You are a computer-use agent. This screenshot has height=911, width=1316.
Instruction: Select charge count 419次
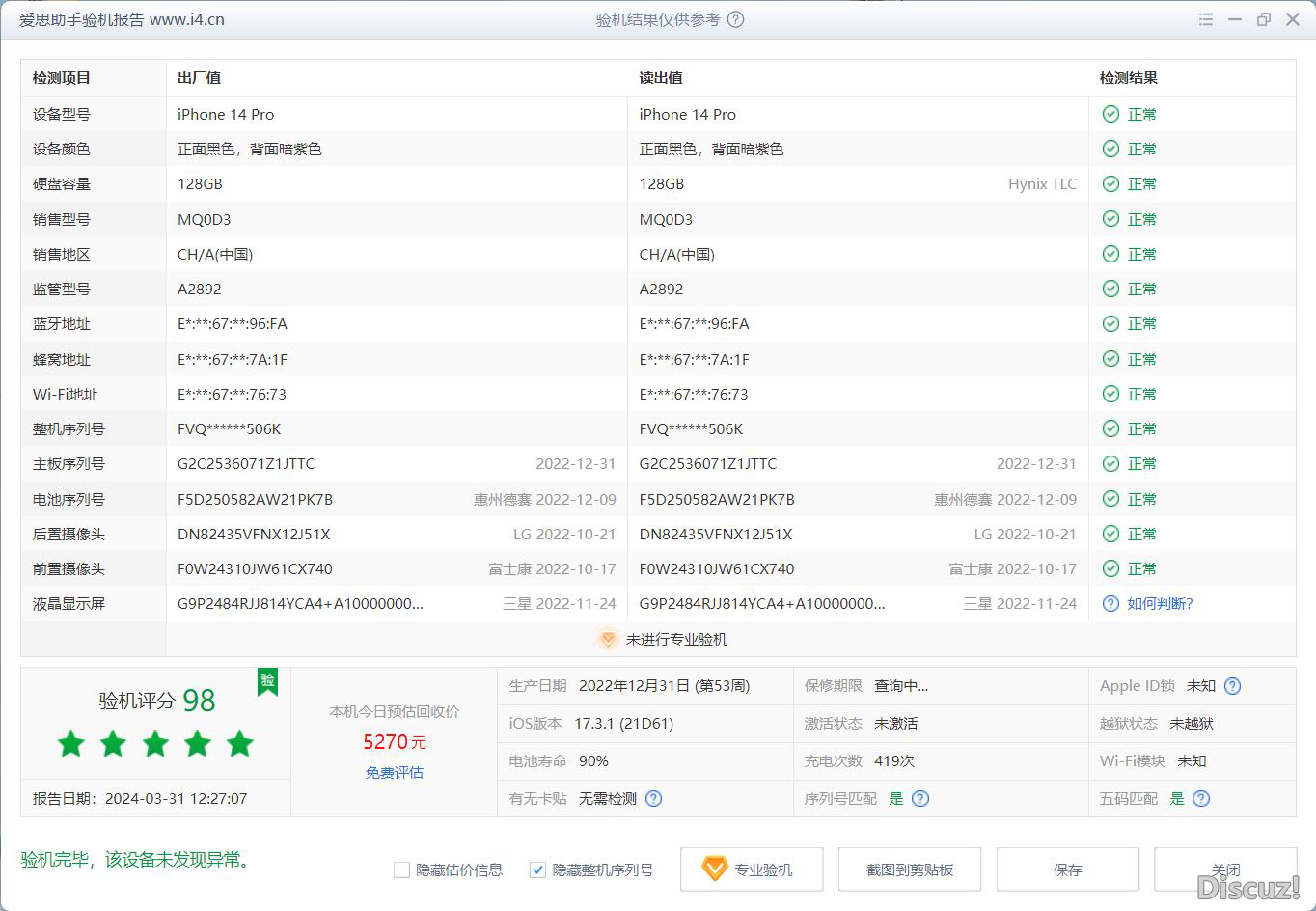pos(894,760)
